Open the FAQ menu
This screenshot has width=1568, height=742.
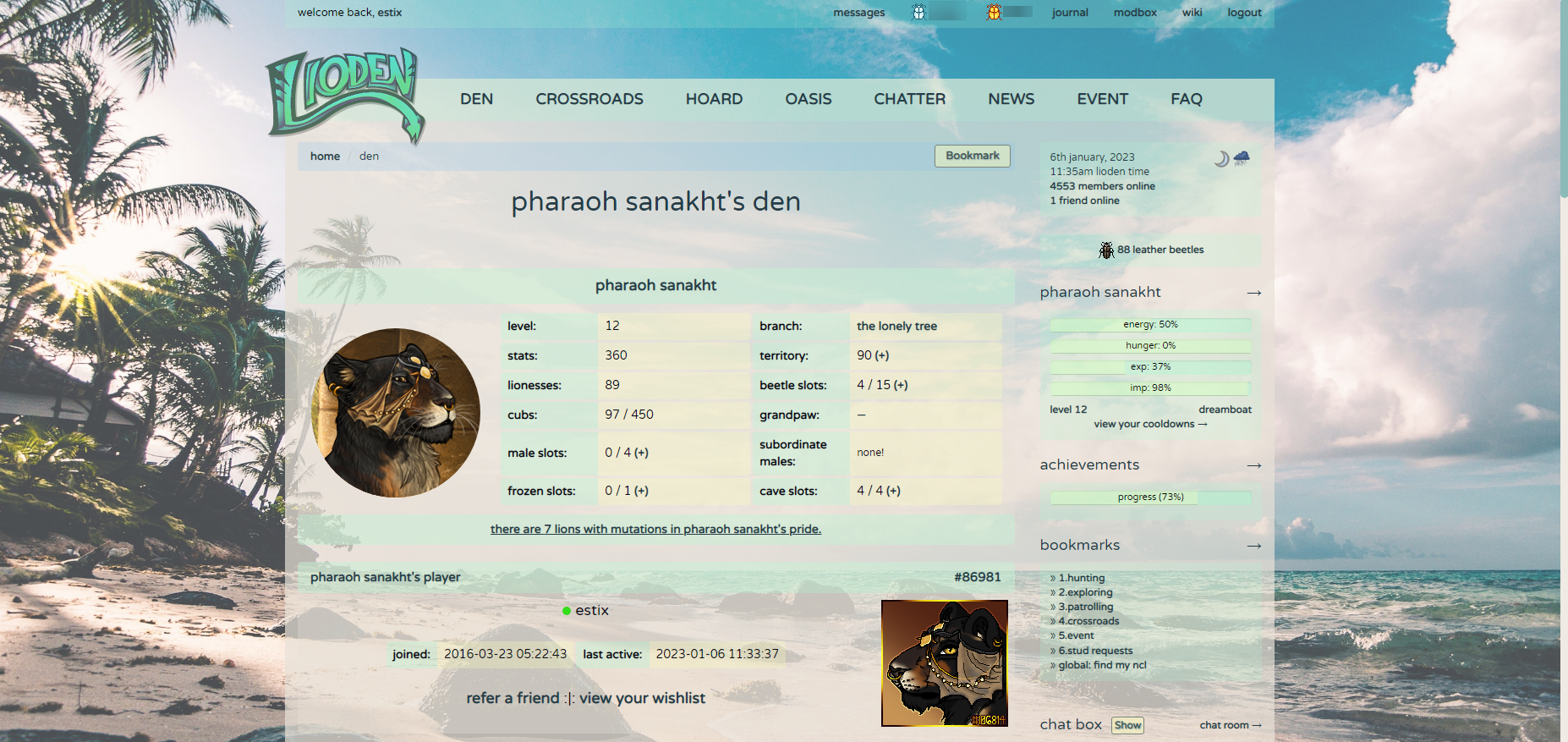click(x=1187, y=99)
